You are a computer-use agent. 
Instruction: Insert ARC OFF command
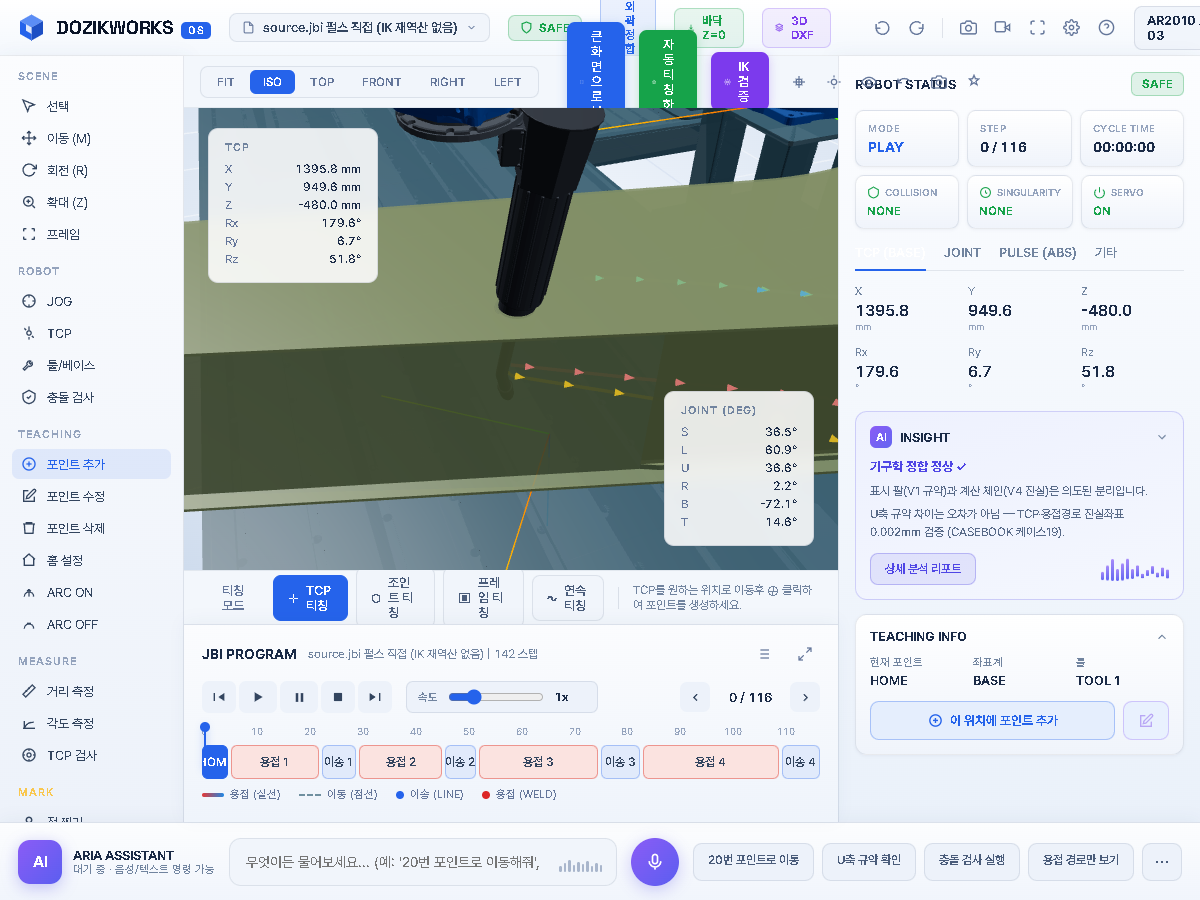click(x=91, y=624)
